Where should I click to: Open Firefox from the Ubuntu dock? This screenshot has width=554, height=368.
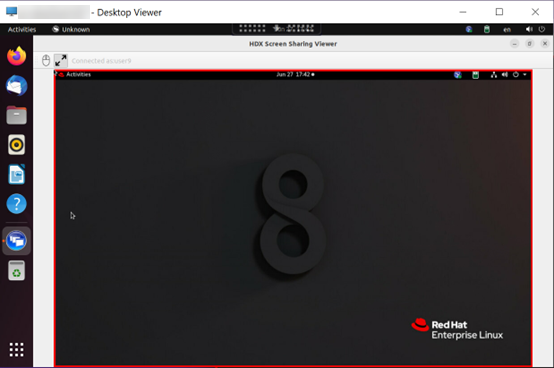coord(17,56)
